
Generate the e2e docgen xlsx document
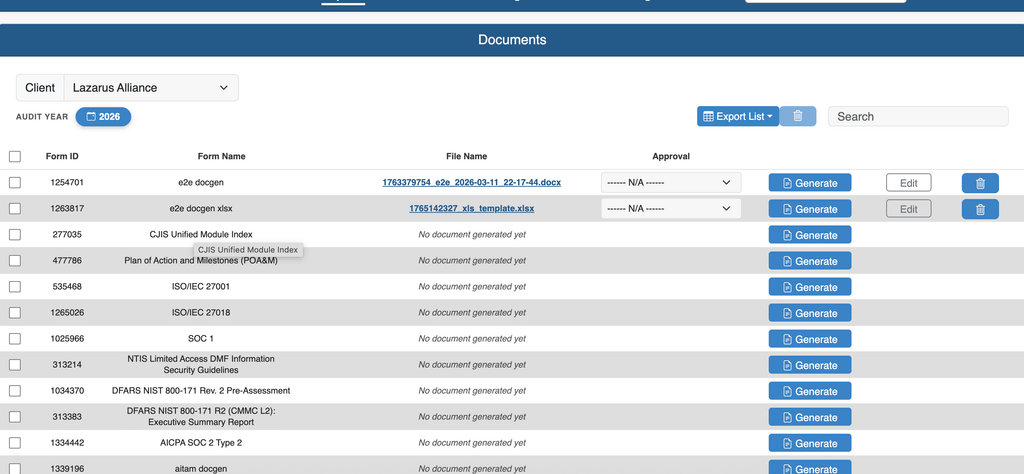pos(810,209)
